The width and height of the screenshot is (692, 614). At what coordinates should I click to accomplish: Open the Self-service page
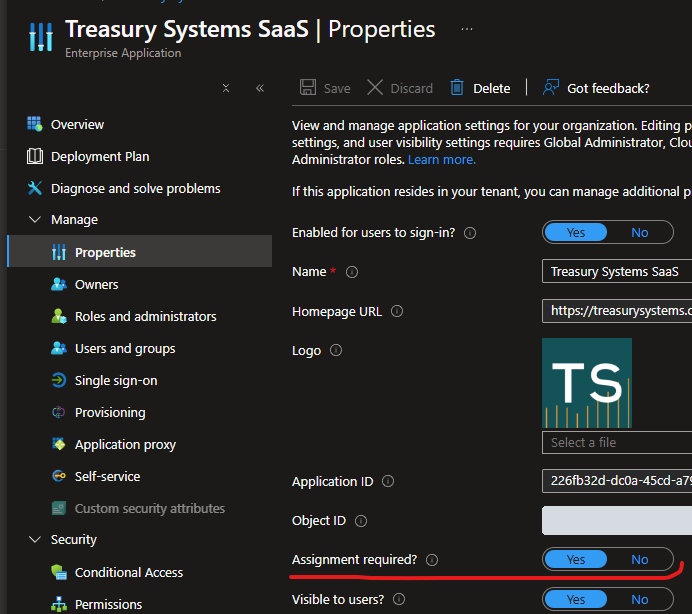pos(107,476)
